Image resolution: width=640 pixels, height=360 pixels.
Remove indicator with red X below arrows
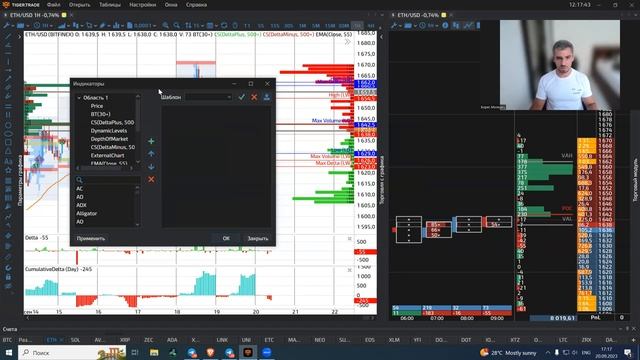[151, 179]
